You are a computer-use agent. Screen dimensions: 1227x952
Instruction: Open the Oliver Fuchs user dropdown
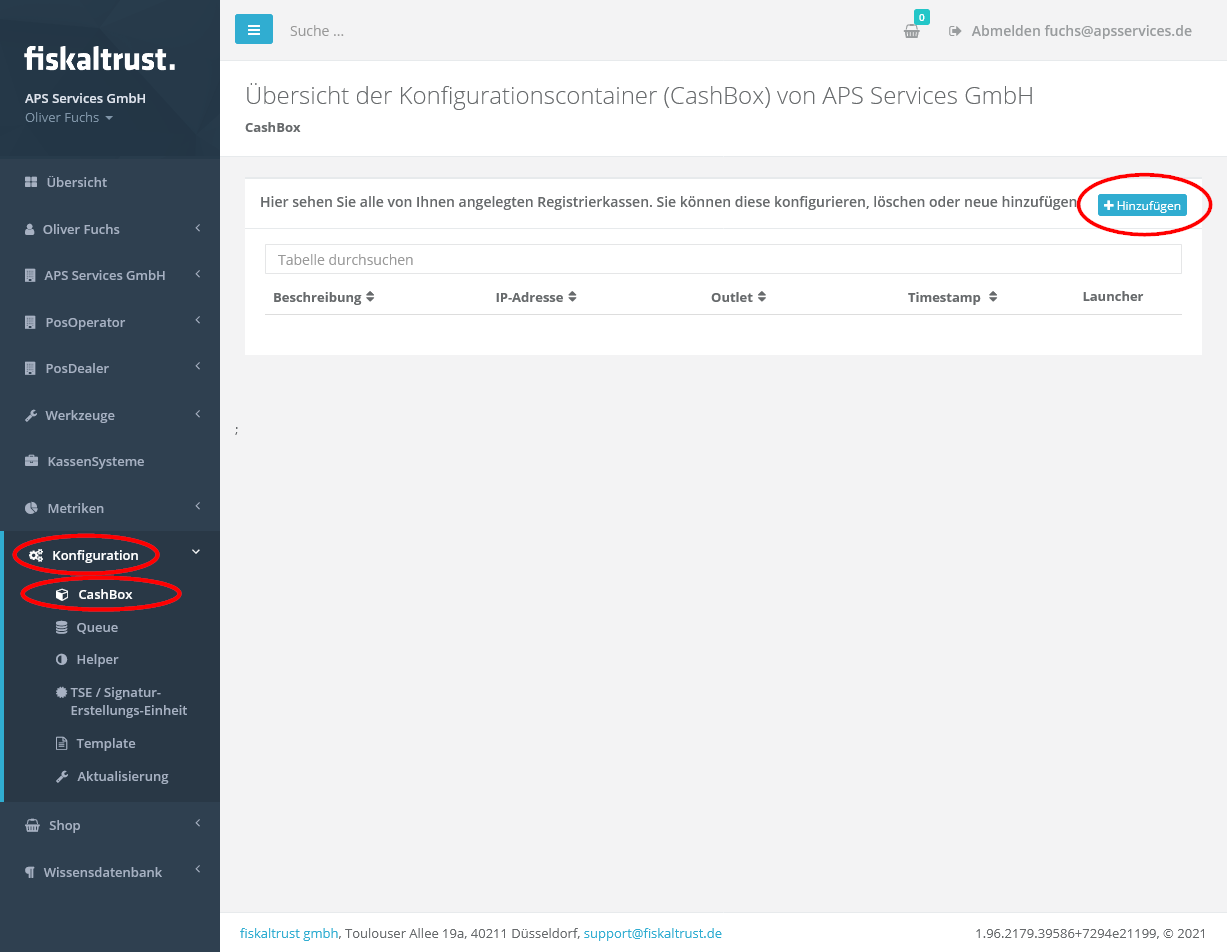coord(69,118)
